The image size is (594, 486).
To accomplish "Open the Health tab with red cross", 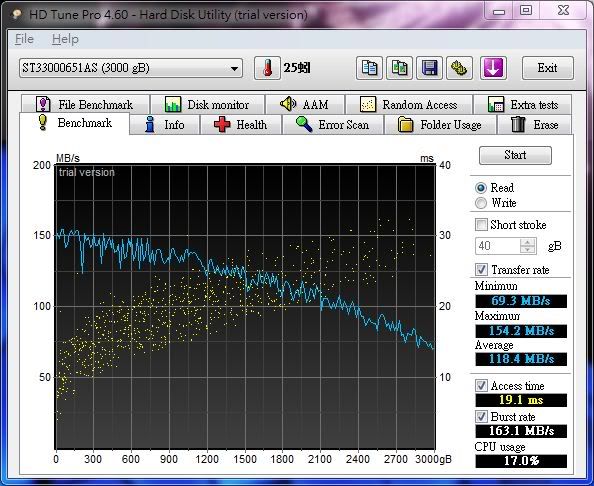I will [x=241, y=125].
